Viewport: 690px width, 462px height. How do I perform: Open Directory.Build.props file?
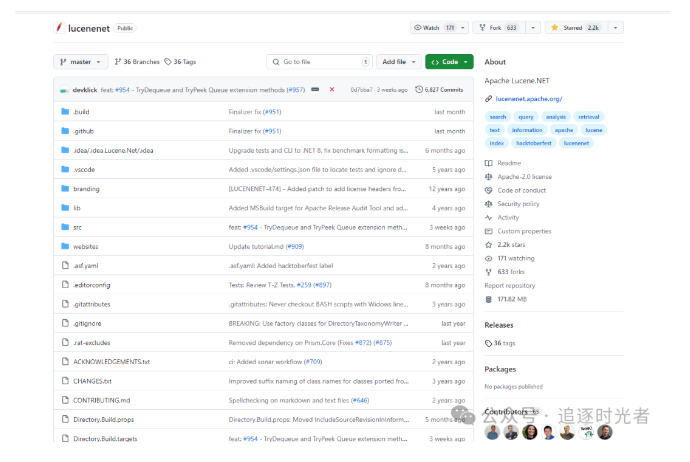(103, 419)
